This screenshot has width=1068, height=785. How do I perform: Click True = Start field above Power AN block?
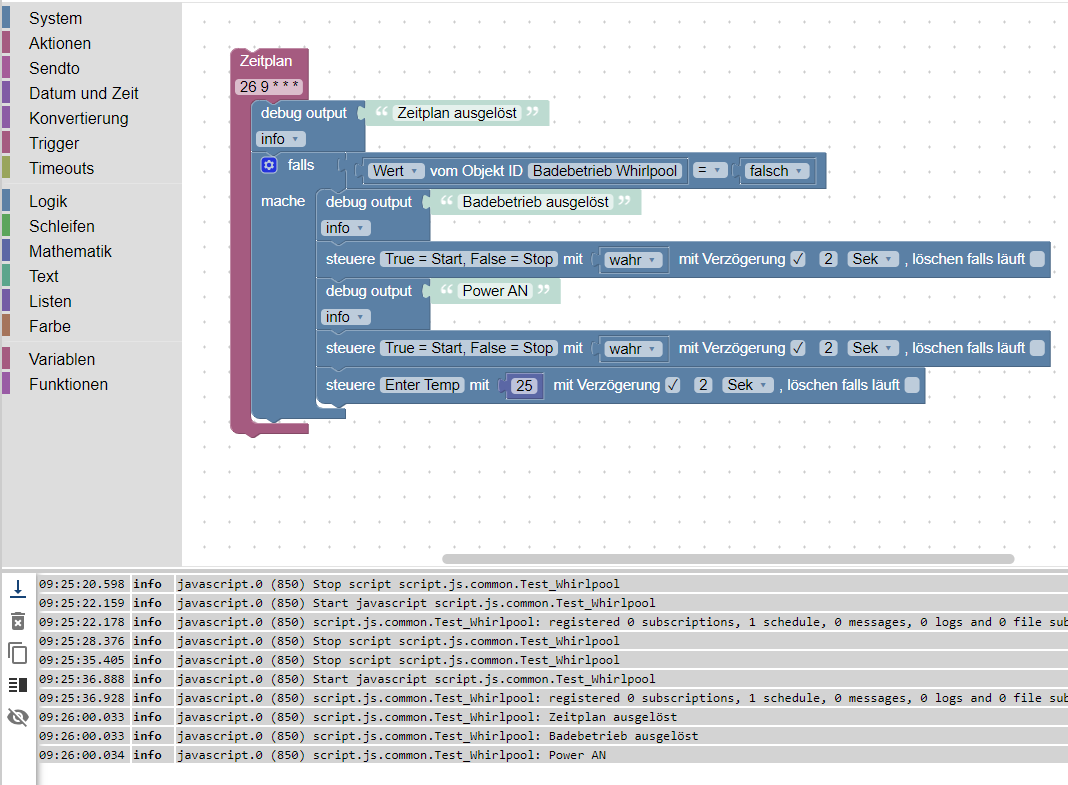469,259
